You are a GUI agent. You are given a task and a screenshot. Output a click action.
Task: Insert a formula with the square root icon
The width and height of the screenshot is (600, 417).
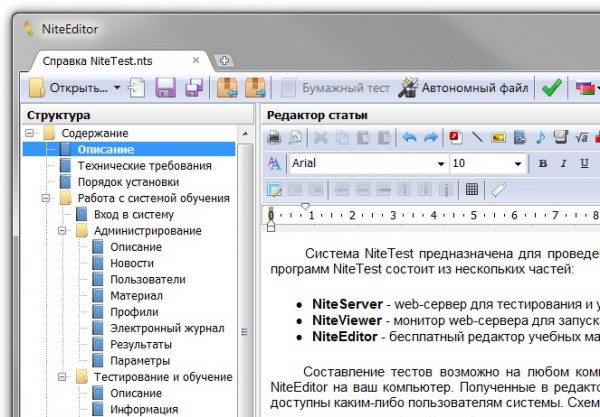(581, 137)
